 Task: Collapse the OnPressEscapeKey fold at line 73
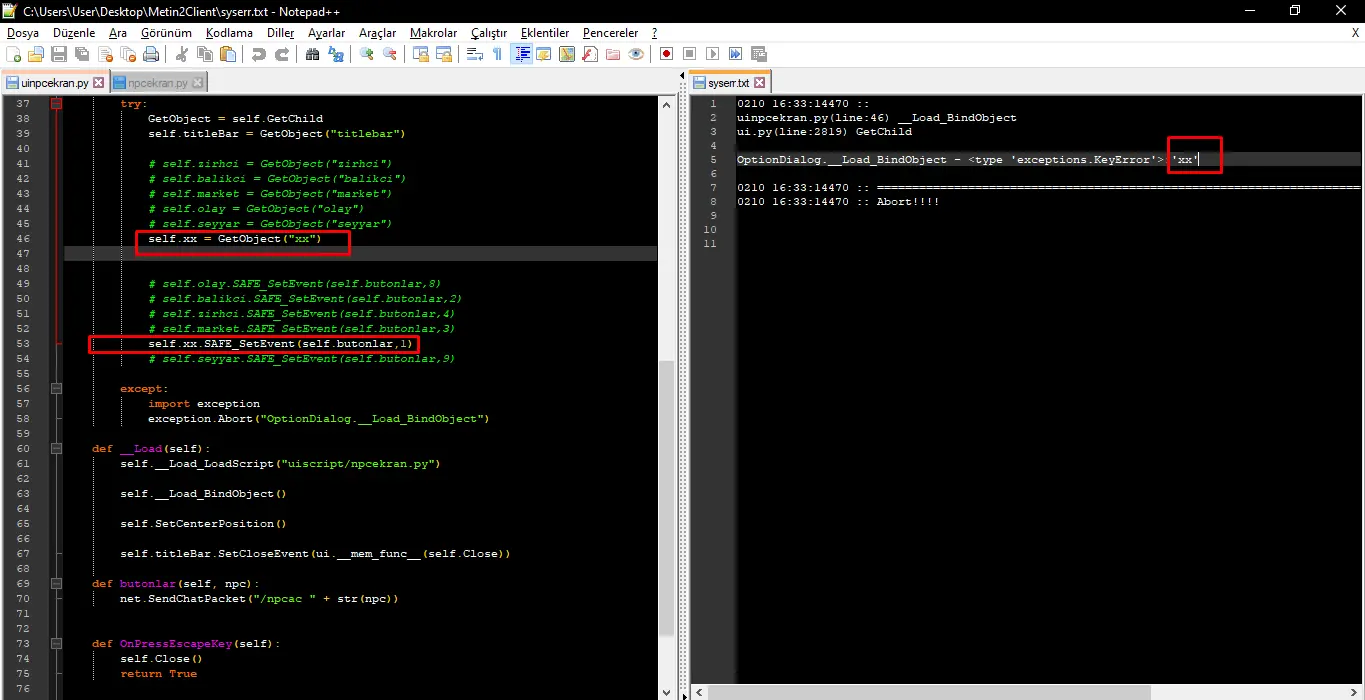click(56, 643)
